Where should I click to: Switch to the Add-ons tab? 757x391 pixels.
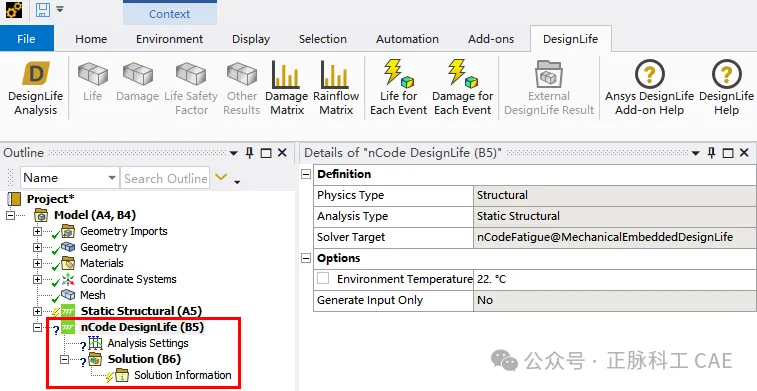[x=491, y=39]
